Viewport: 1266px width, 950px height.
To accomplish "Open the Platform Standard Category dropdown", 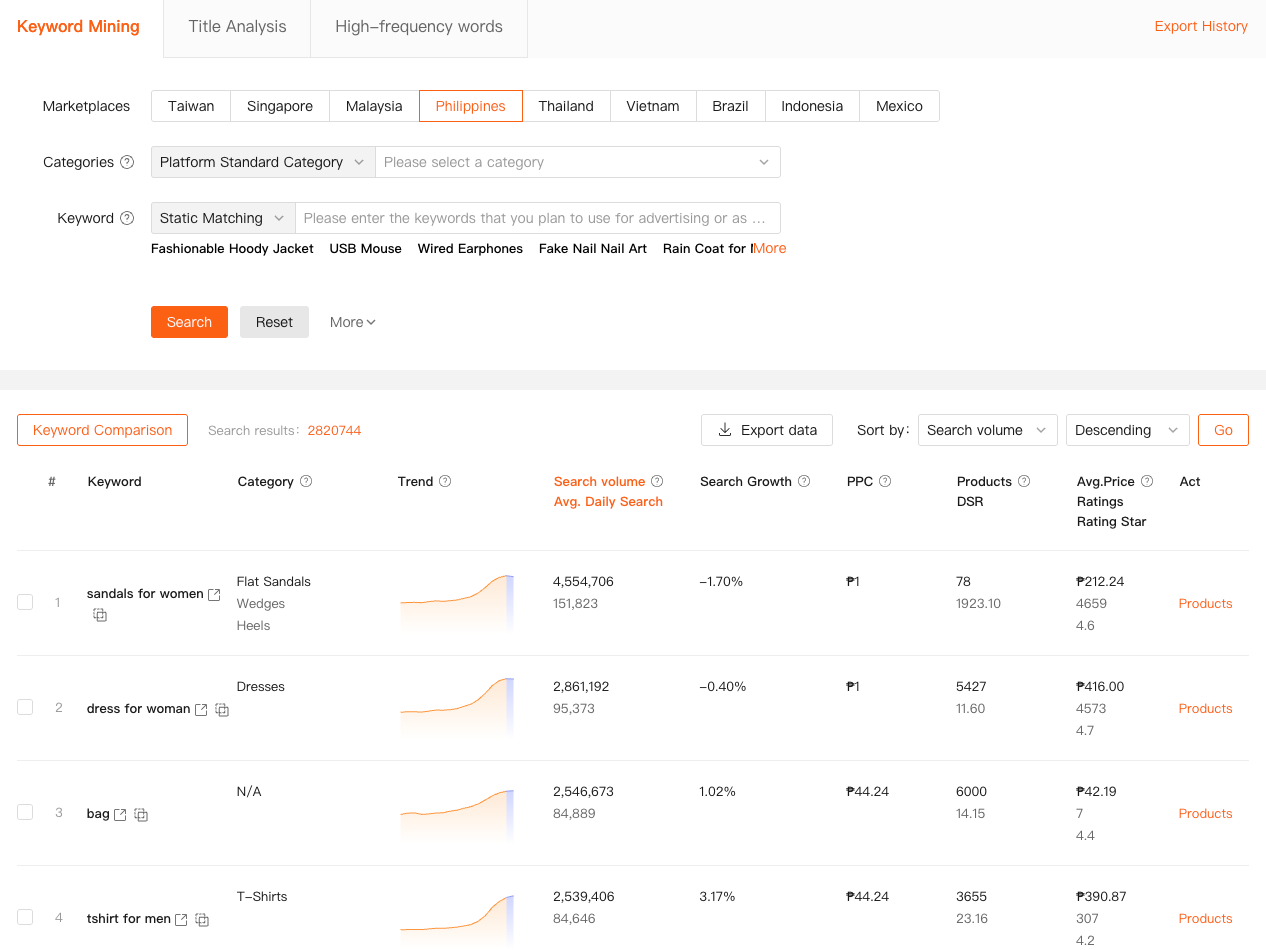I will (263, 162).
